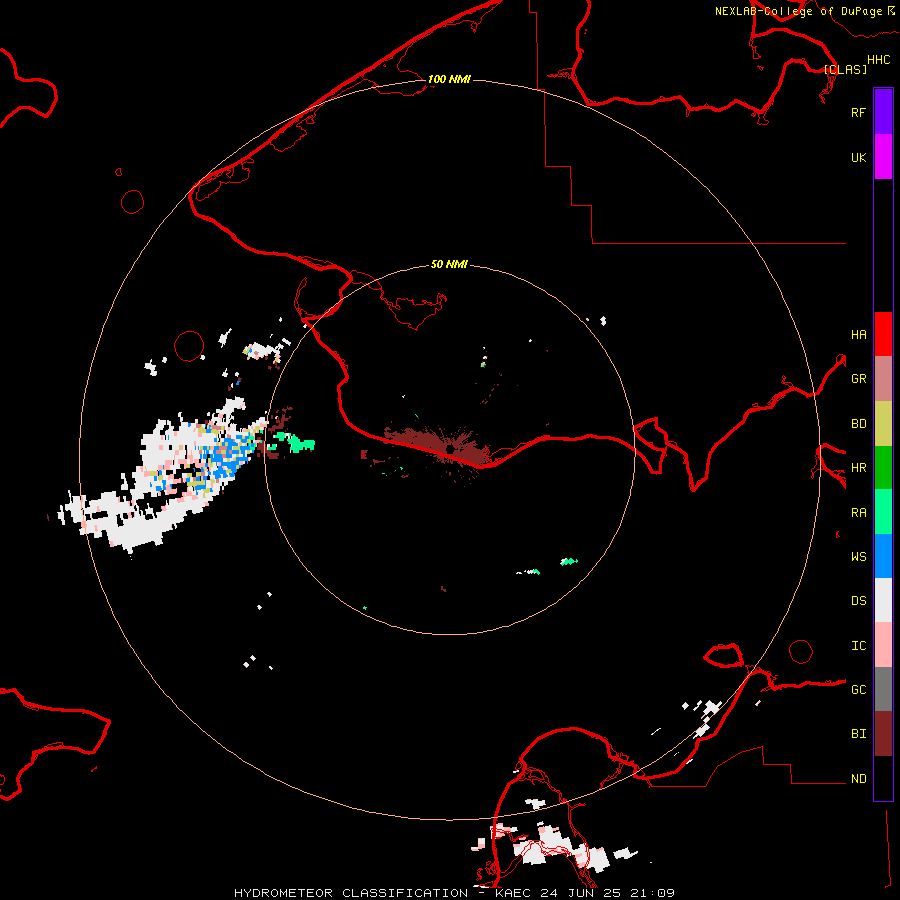Click the Hydrometeor Classification title text
Screen dimensions: 900x900
click(351, 893)
